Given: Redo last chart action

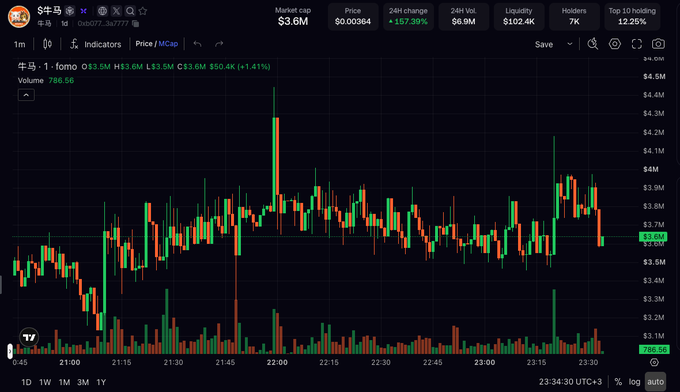Looking at the screenshot, I should [219, 44].
